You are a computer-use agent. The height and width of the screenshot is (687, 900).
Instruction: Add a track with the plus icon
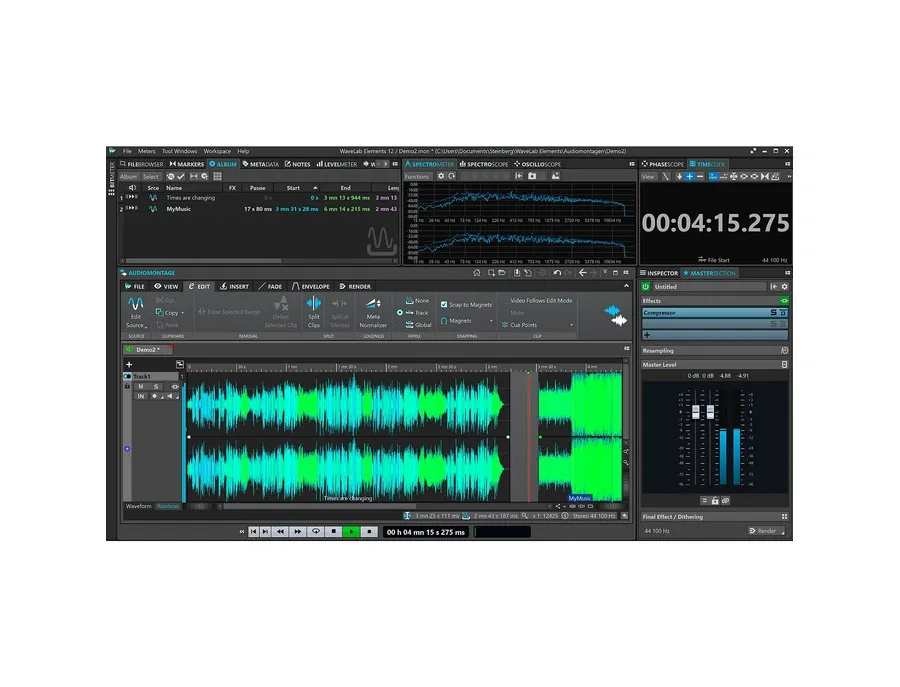pyautogui.click(x=129, y=364)
